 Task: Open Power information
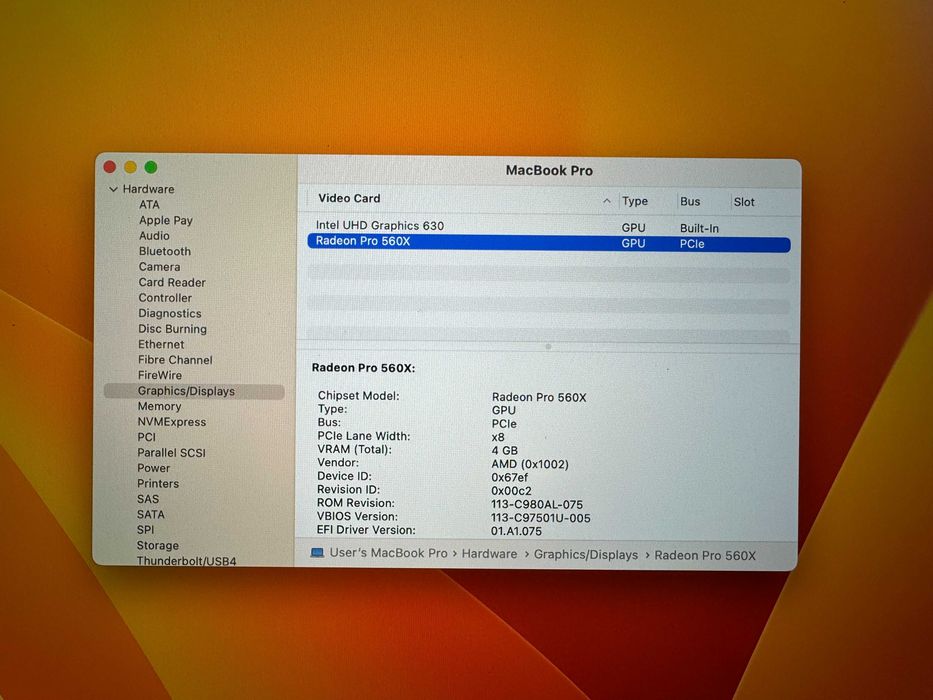tap(154, 468)
